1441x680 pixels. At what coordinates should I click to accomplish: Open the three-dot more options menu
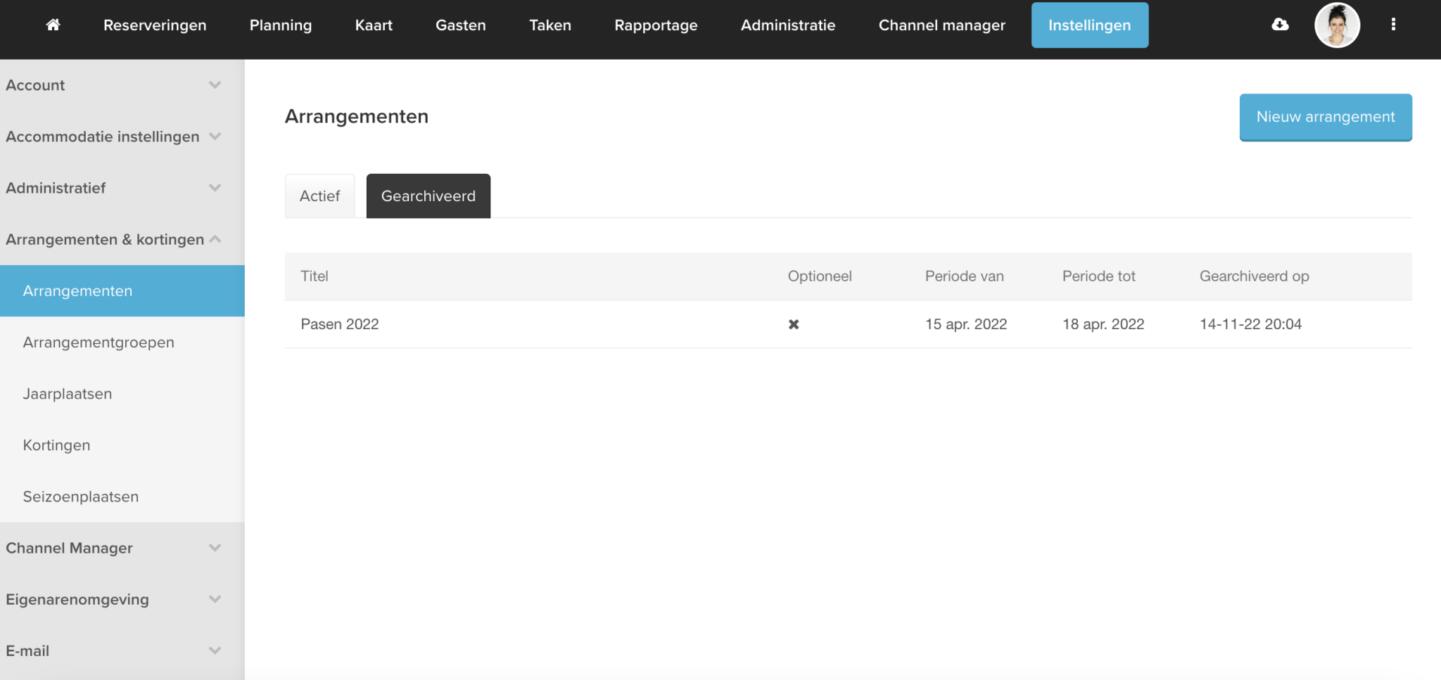1393,25
